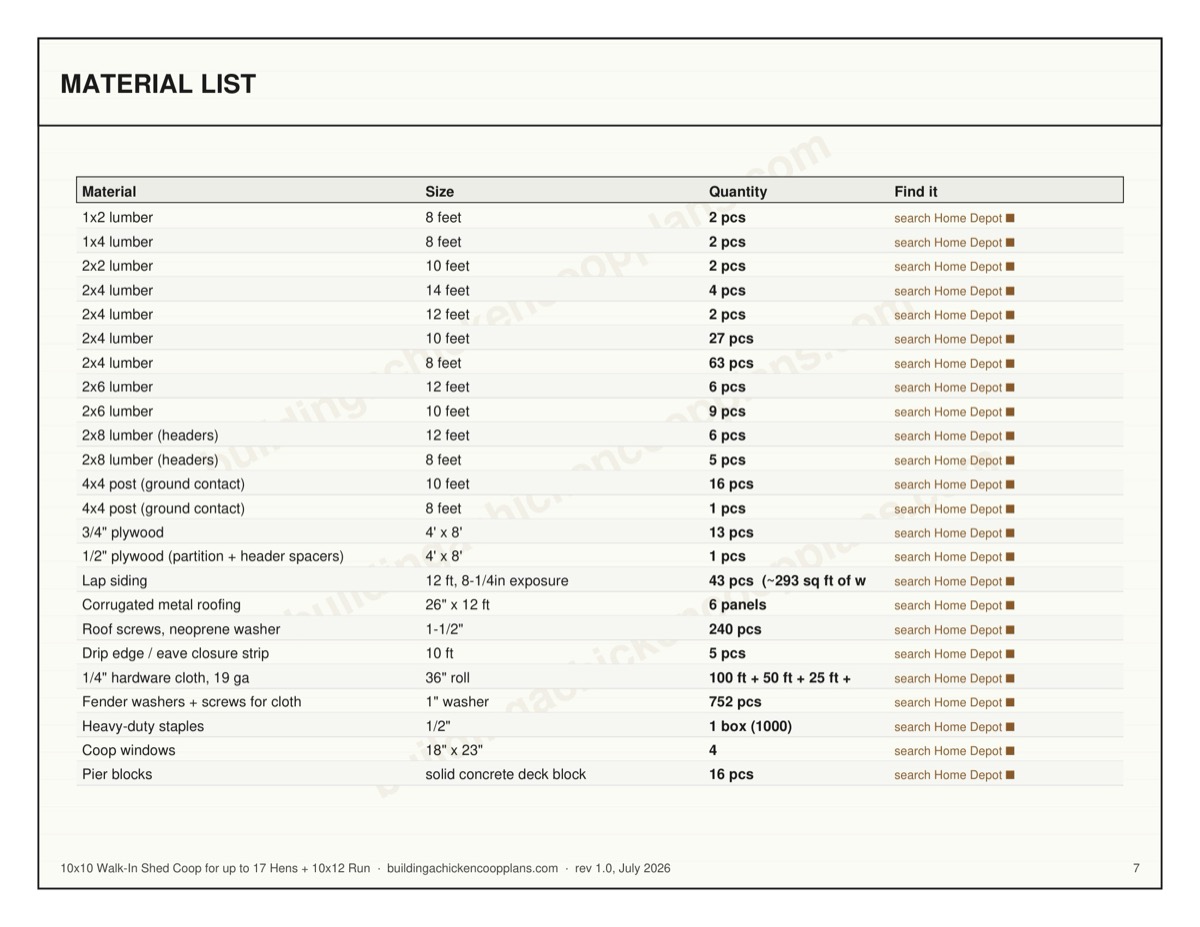Follow Home Depot link for 2x6 lumber 12 feet
Screen dimensions: 1200x927
[x=948, y=388]
